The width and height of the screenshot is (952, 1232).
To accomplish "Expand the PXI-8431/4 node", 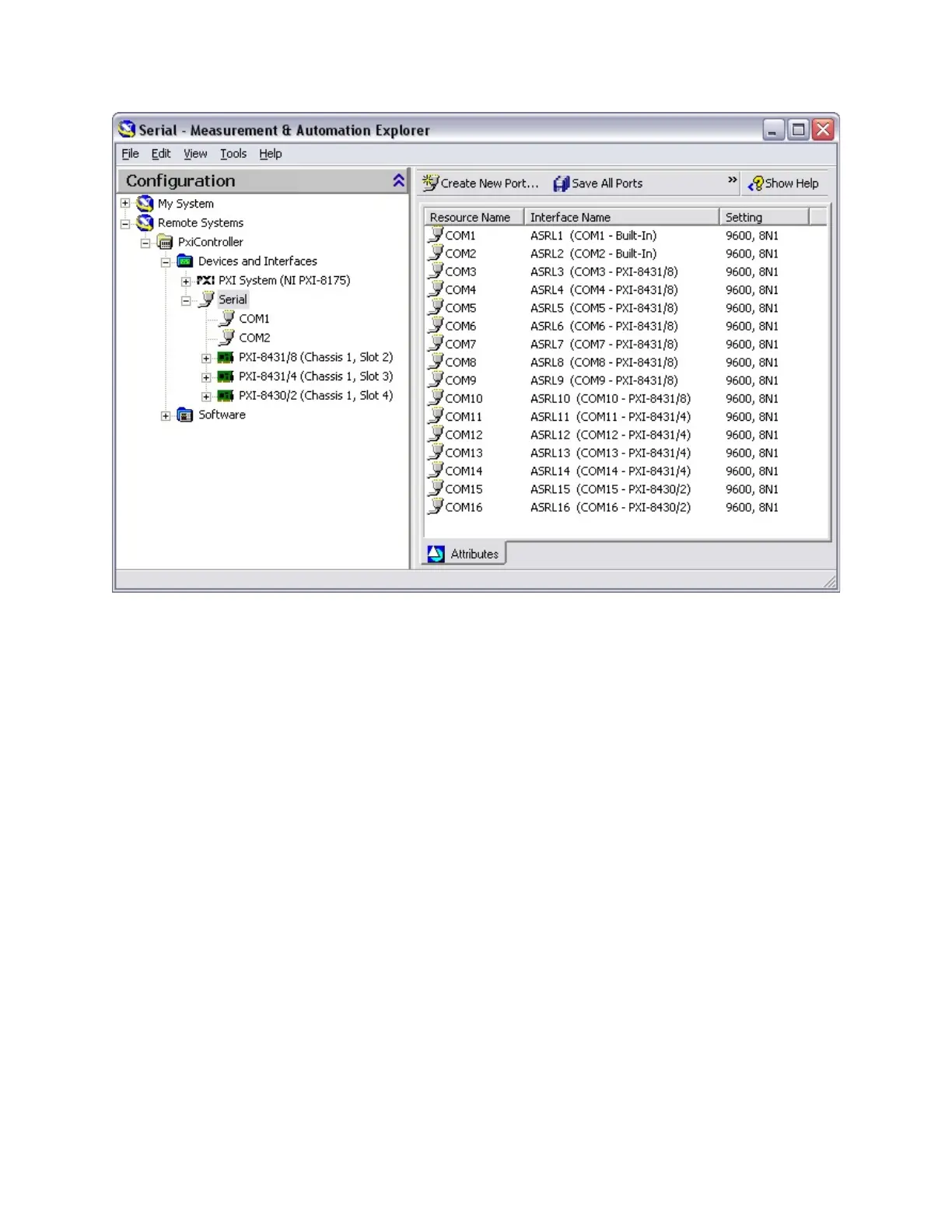I will (x=206, y=377).
